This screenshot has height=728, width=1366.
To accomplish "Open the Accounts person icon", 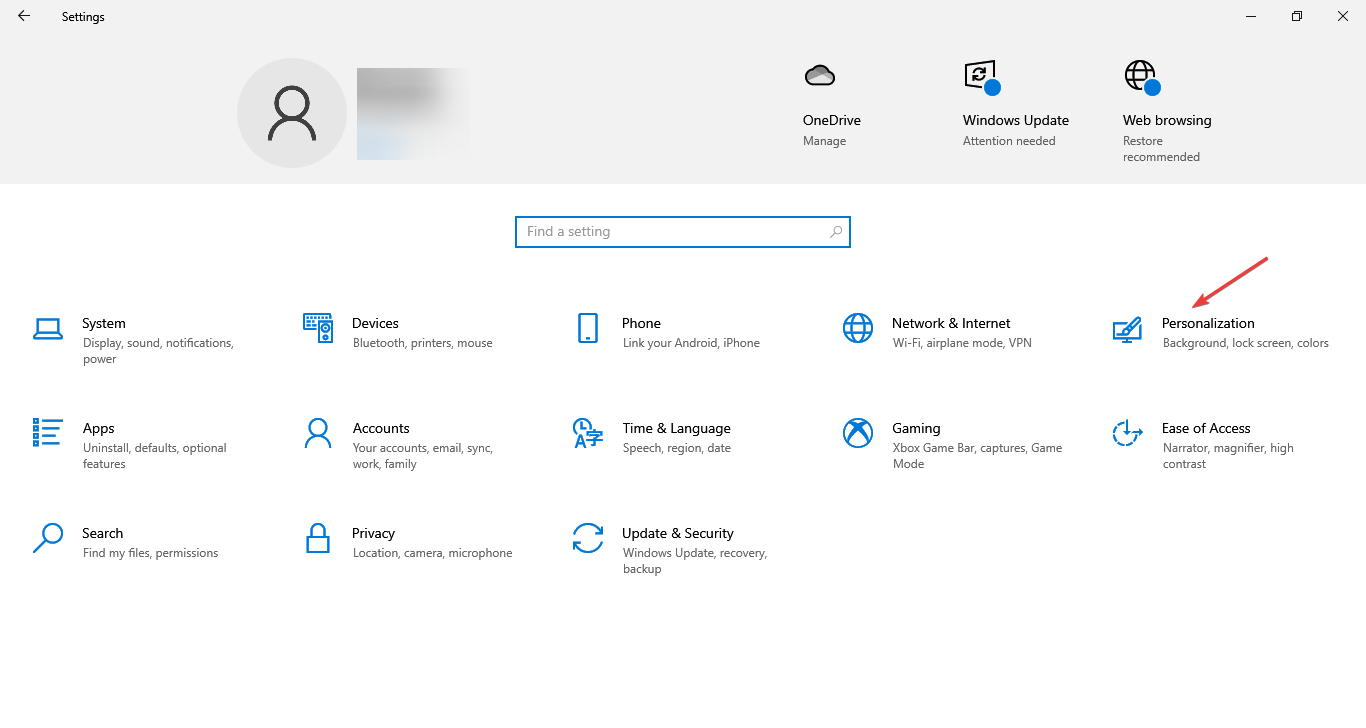I will pos(317,433).
